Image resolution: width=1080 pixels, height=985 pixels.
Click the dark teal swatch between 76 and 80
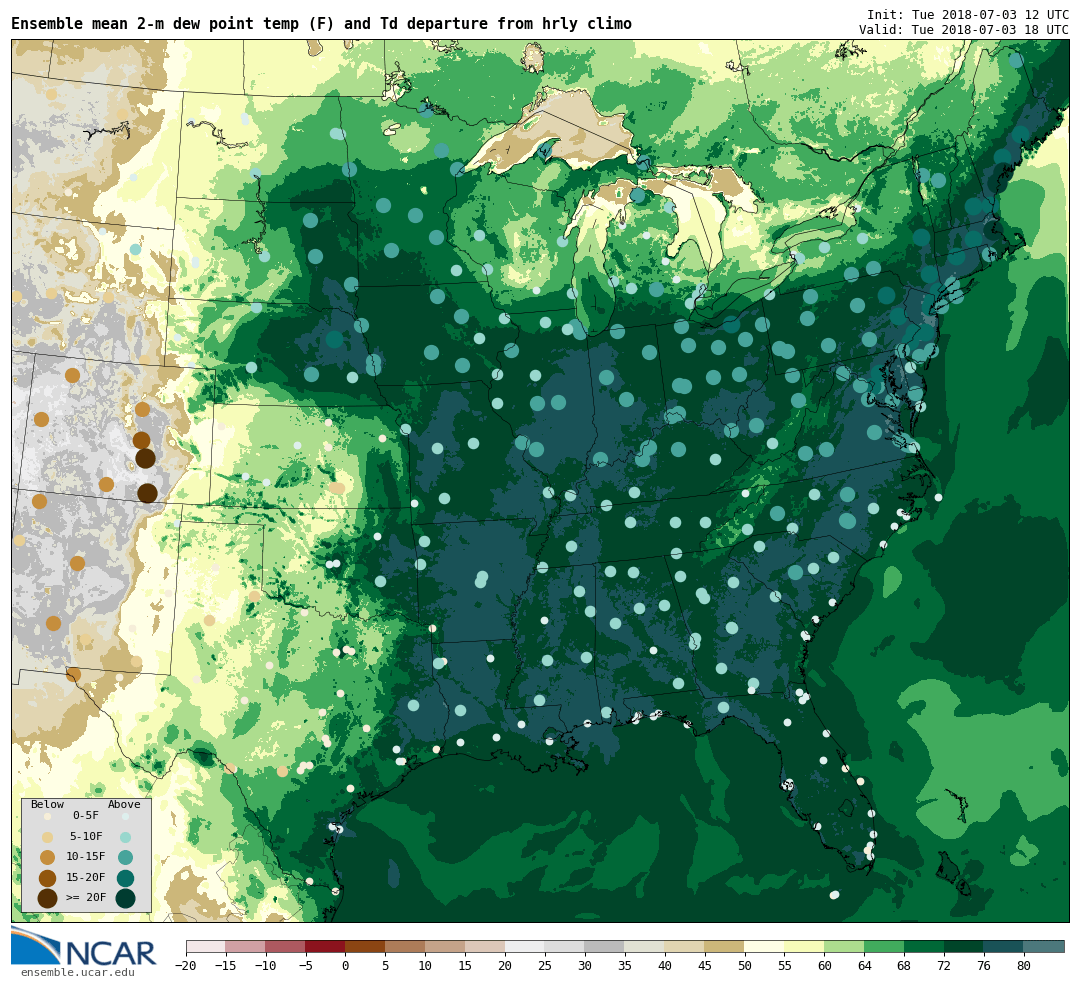pyautogui.click(x=1004, y=946)
